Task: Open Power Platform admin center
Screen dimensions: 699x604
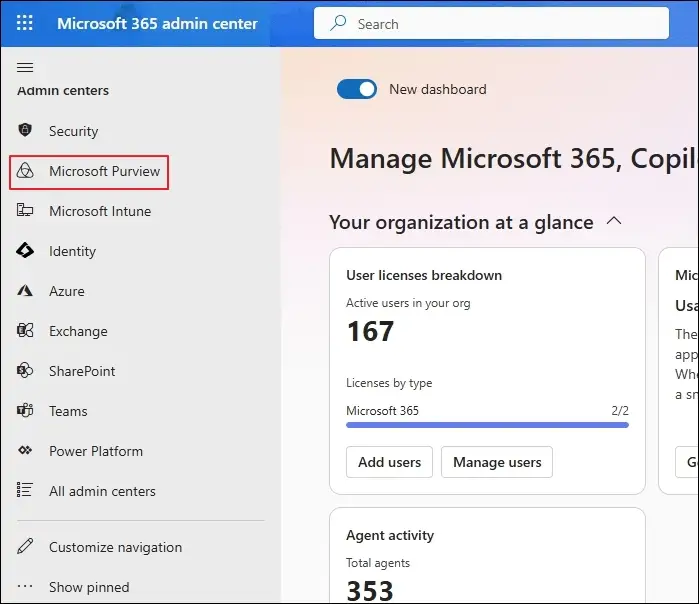Action: point(96,451)
